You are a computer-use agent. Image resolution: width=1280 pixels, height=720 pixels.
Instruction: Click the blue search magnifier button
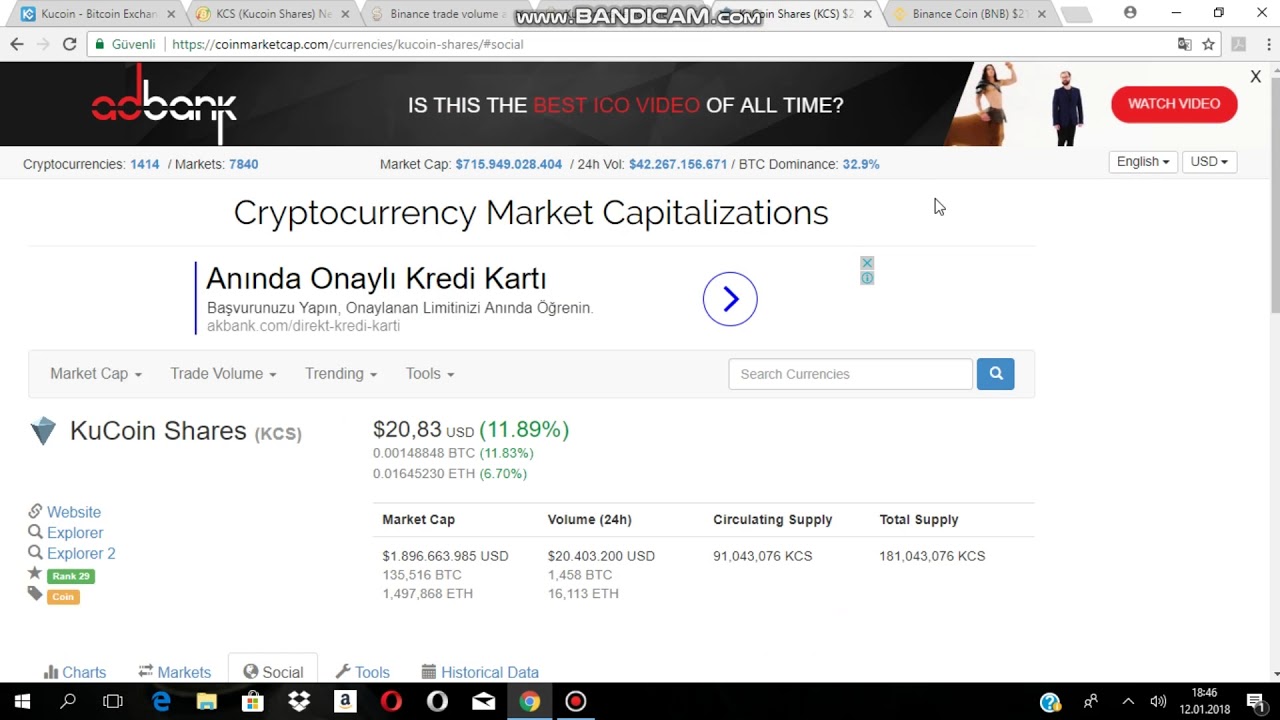tap(995, 373)
